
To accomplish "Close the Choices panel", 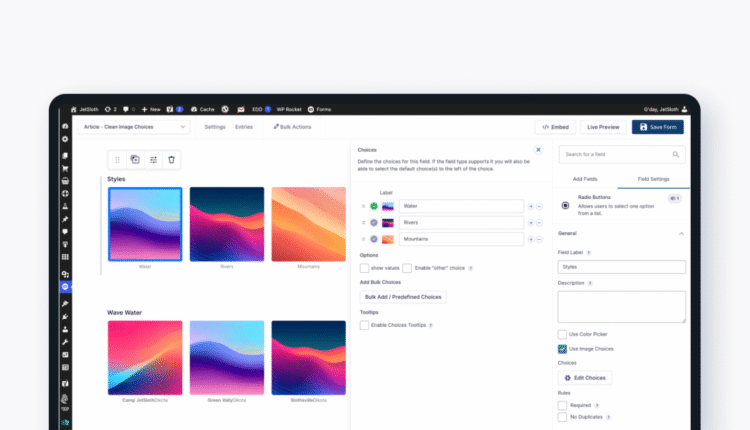I will tap(538, 150).
